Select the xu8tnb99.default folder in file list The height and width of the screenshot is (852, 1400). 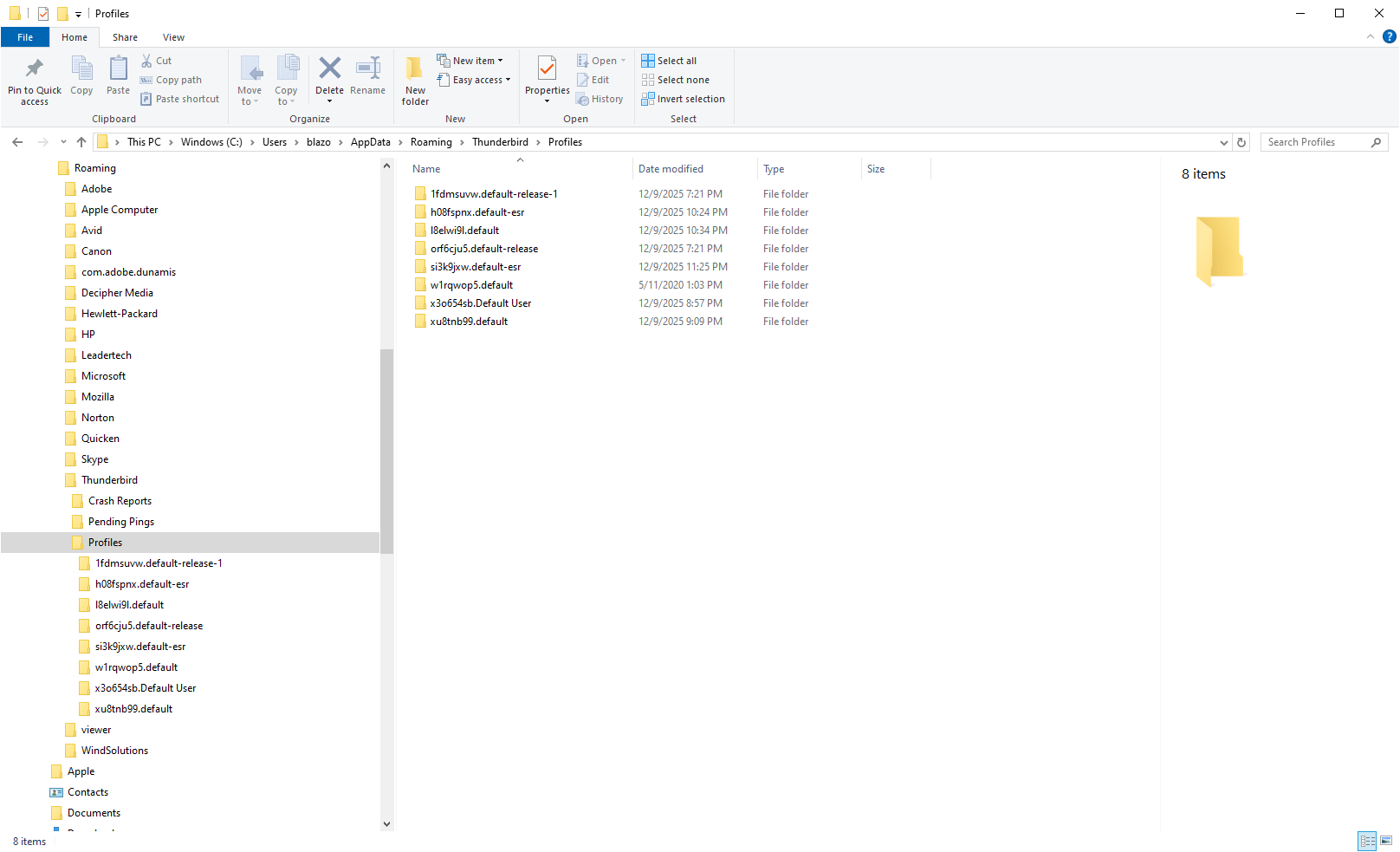[x=469, y=322]
